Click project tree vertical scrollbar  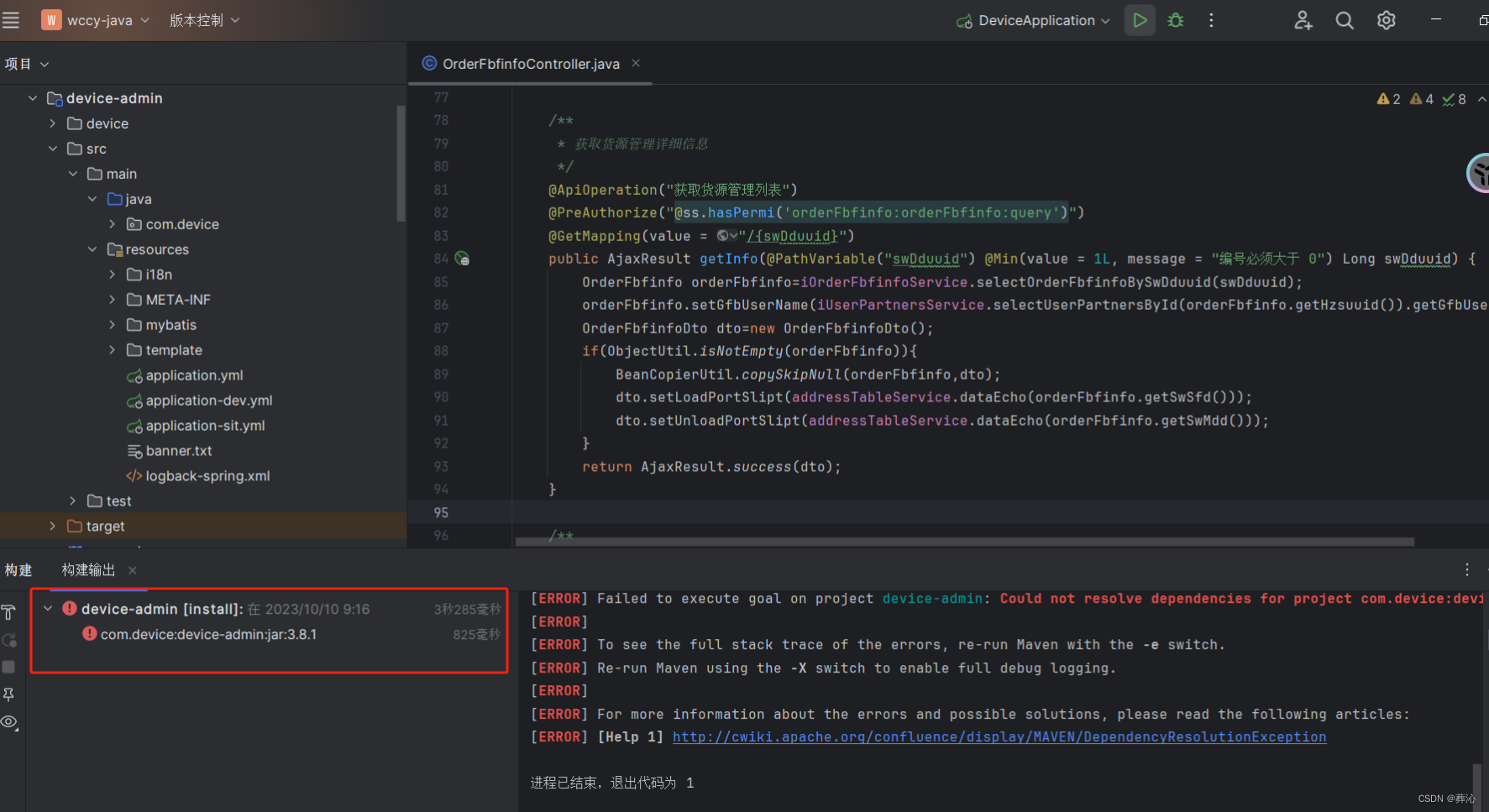(x=401, y=164)
